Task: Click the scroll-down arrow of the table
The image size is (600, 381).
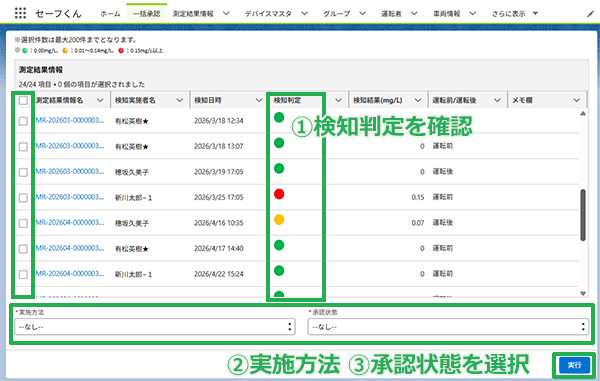Action: pos(583,293)
